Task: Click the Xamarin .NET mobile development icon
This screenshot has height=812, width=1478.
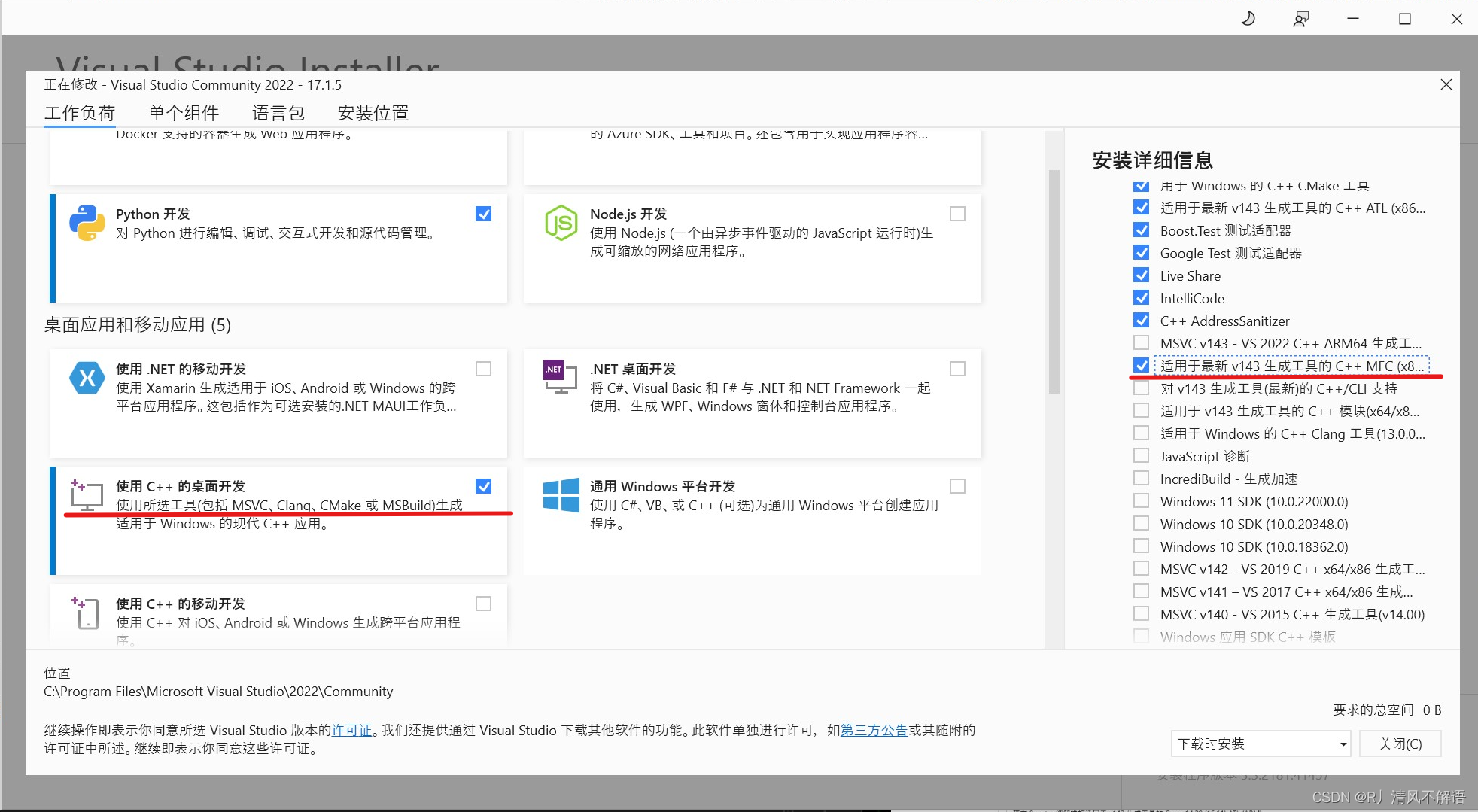Action: 87,378
